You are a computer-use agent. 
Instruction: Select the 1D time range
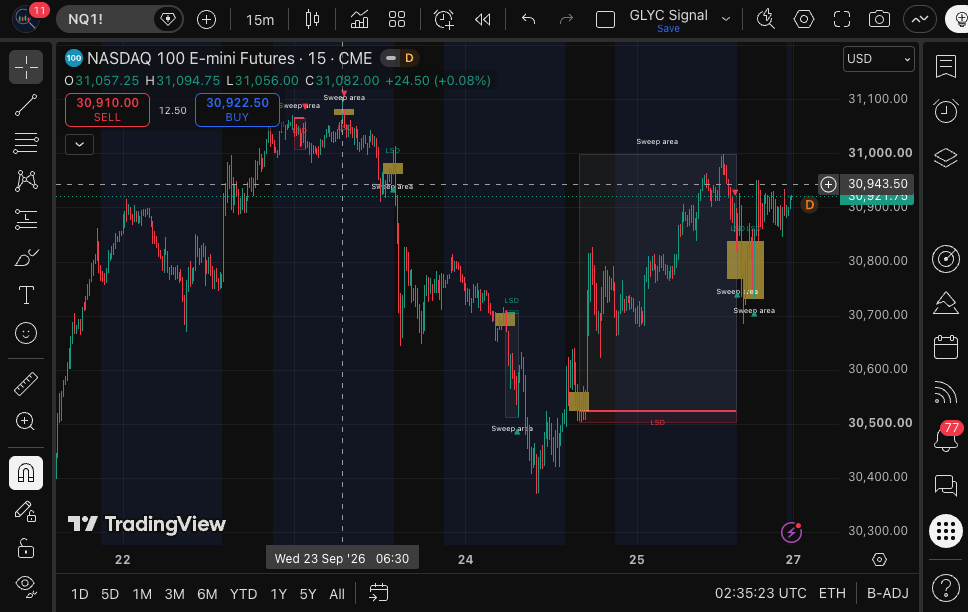coord(80,594)
